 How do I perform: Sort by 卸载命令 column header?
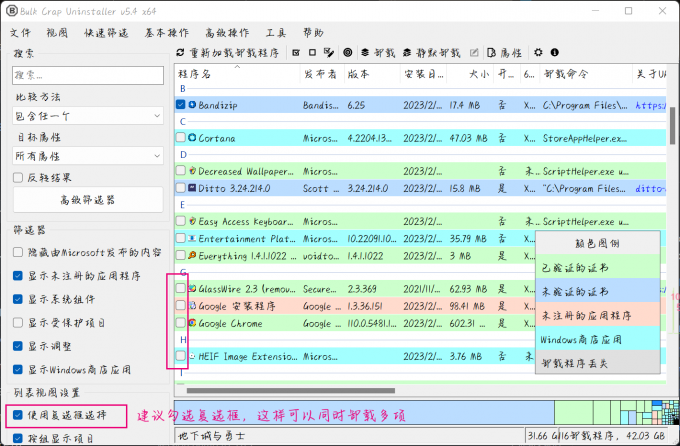pos(586,74)
